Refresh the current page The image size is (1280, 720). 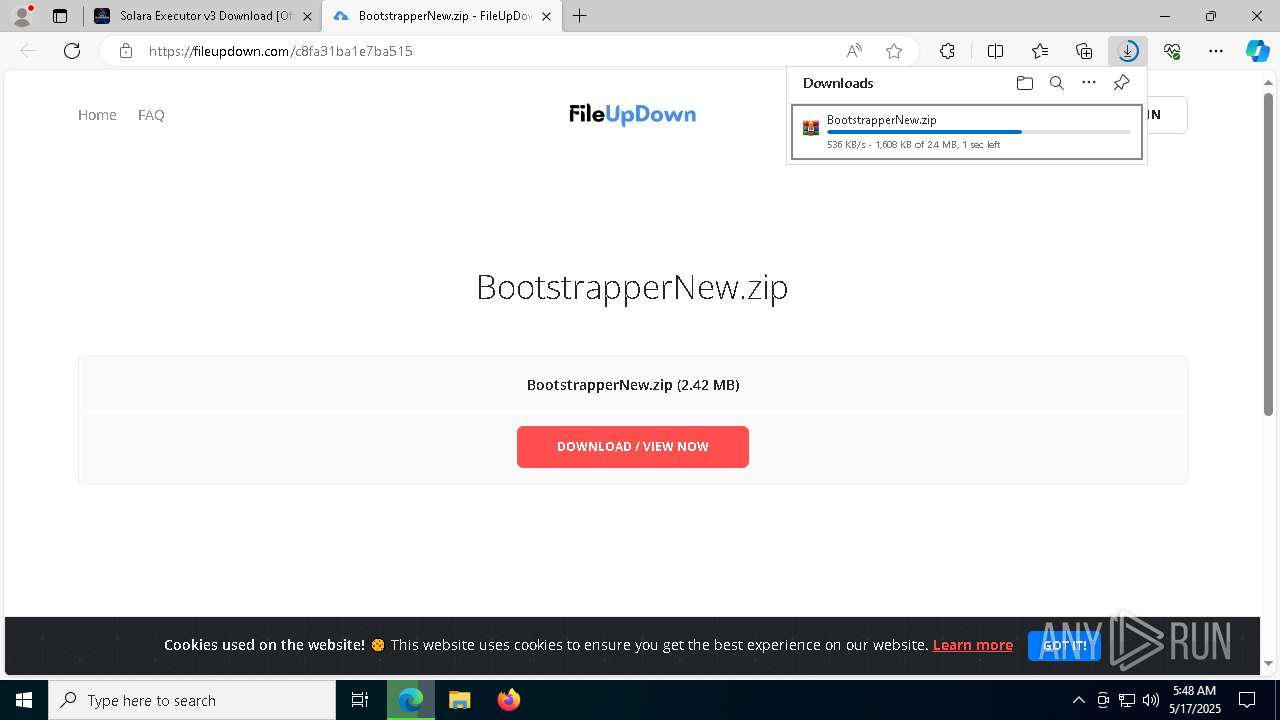coord(72,51)
